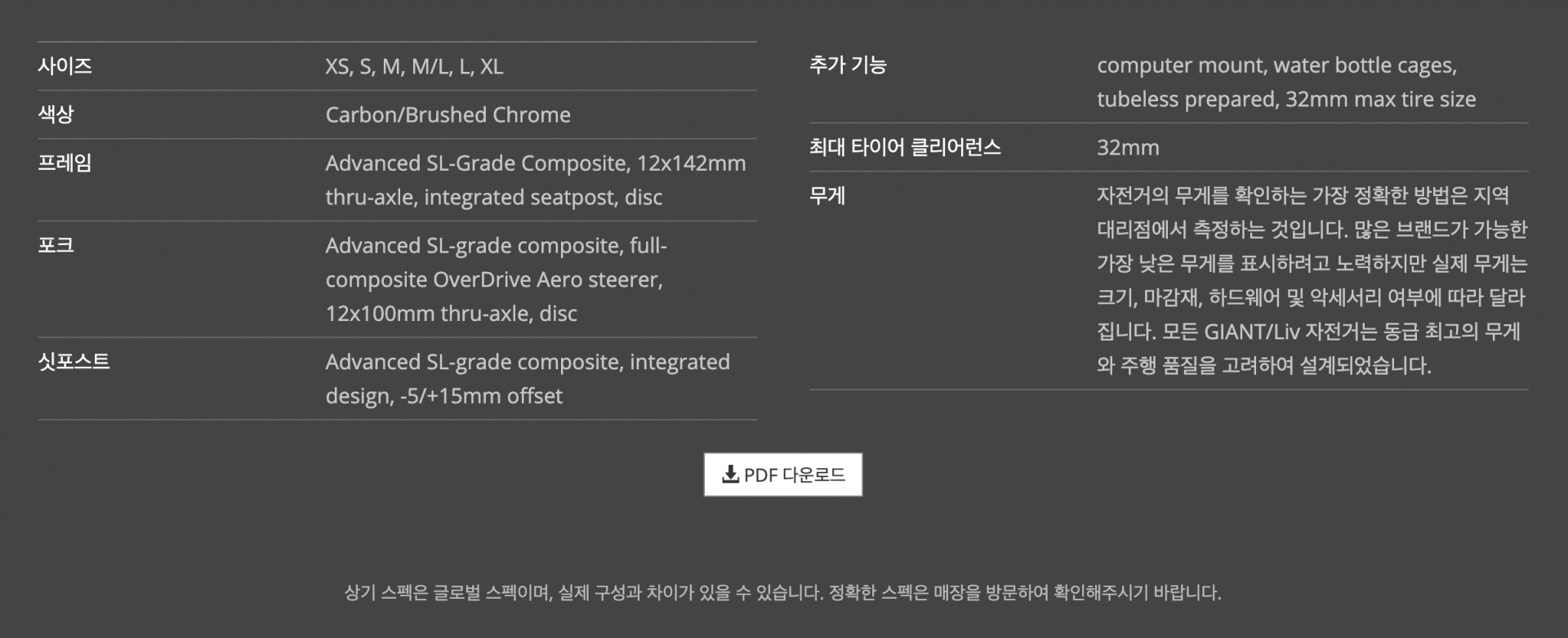Click the GIANT/Liv mention in weight text
Screen dimensions: 1568x638
coord(1251,331)
